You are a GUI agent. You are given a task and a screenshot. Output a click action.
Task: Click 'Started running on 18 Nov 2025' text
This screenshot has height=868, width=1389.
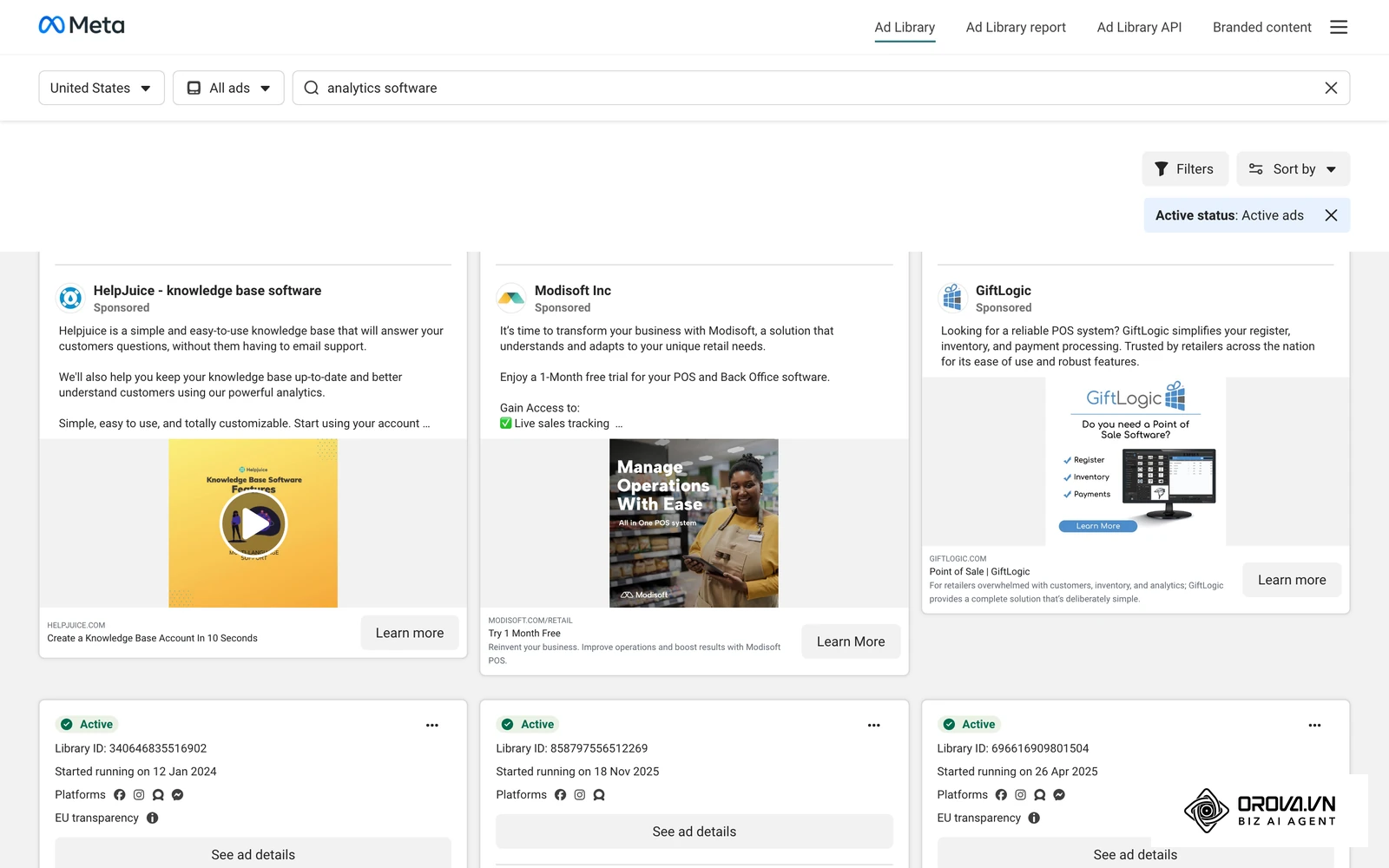pos(577,772)
